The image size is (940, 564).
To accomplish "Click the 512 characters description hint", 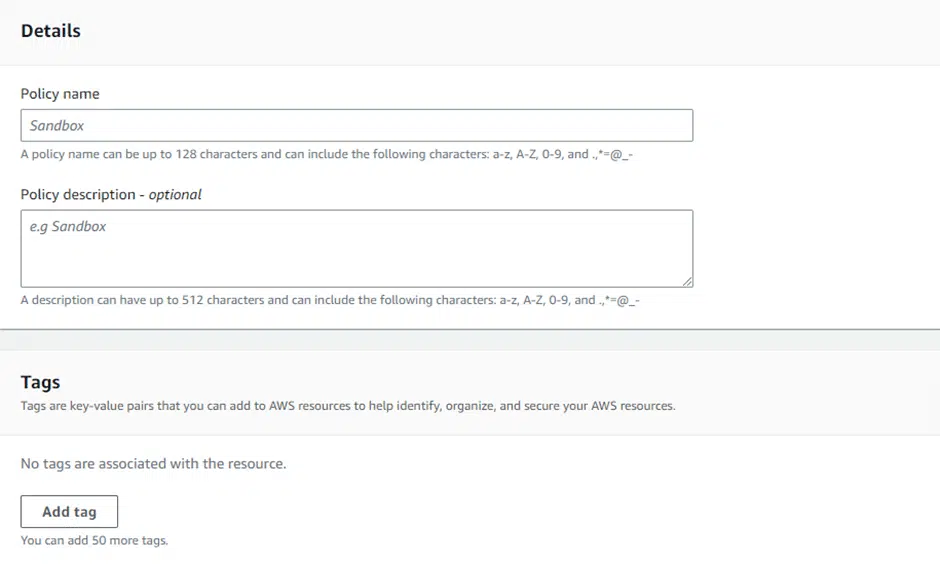I will [x=330, y=300].
